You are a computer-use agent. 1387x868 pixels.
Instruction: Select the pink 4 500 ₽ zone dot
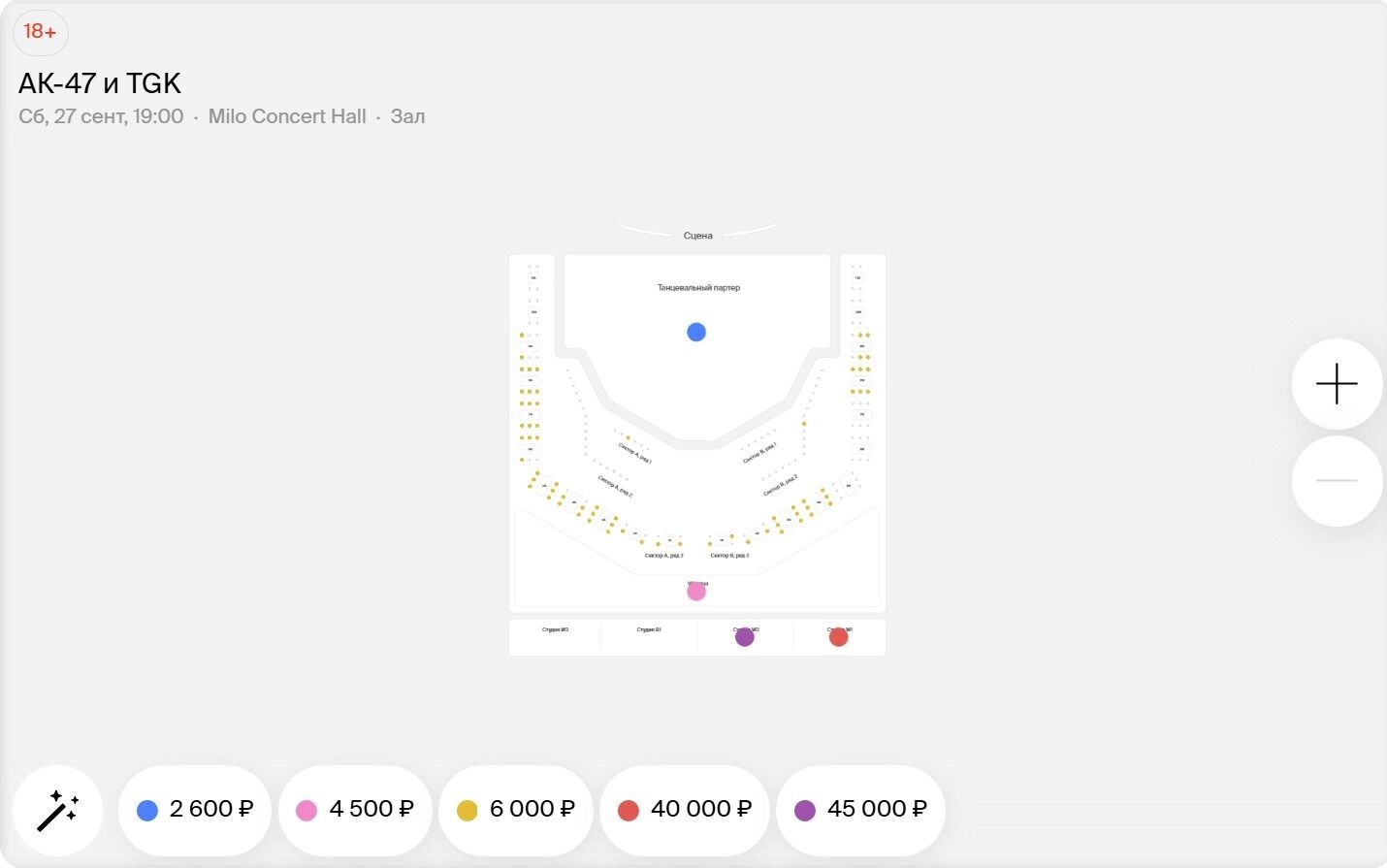[x=696, y=592]
